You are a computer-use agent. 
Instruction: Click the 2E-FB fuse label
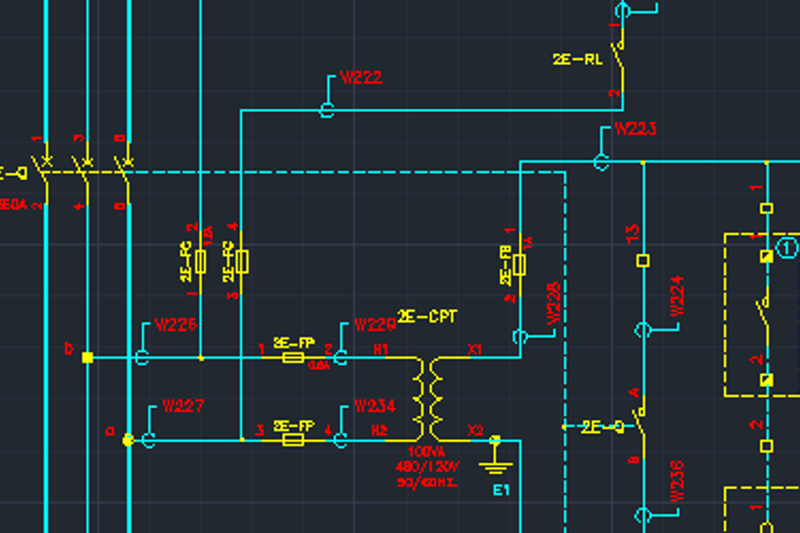506,265
